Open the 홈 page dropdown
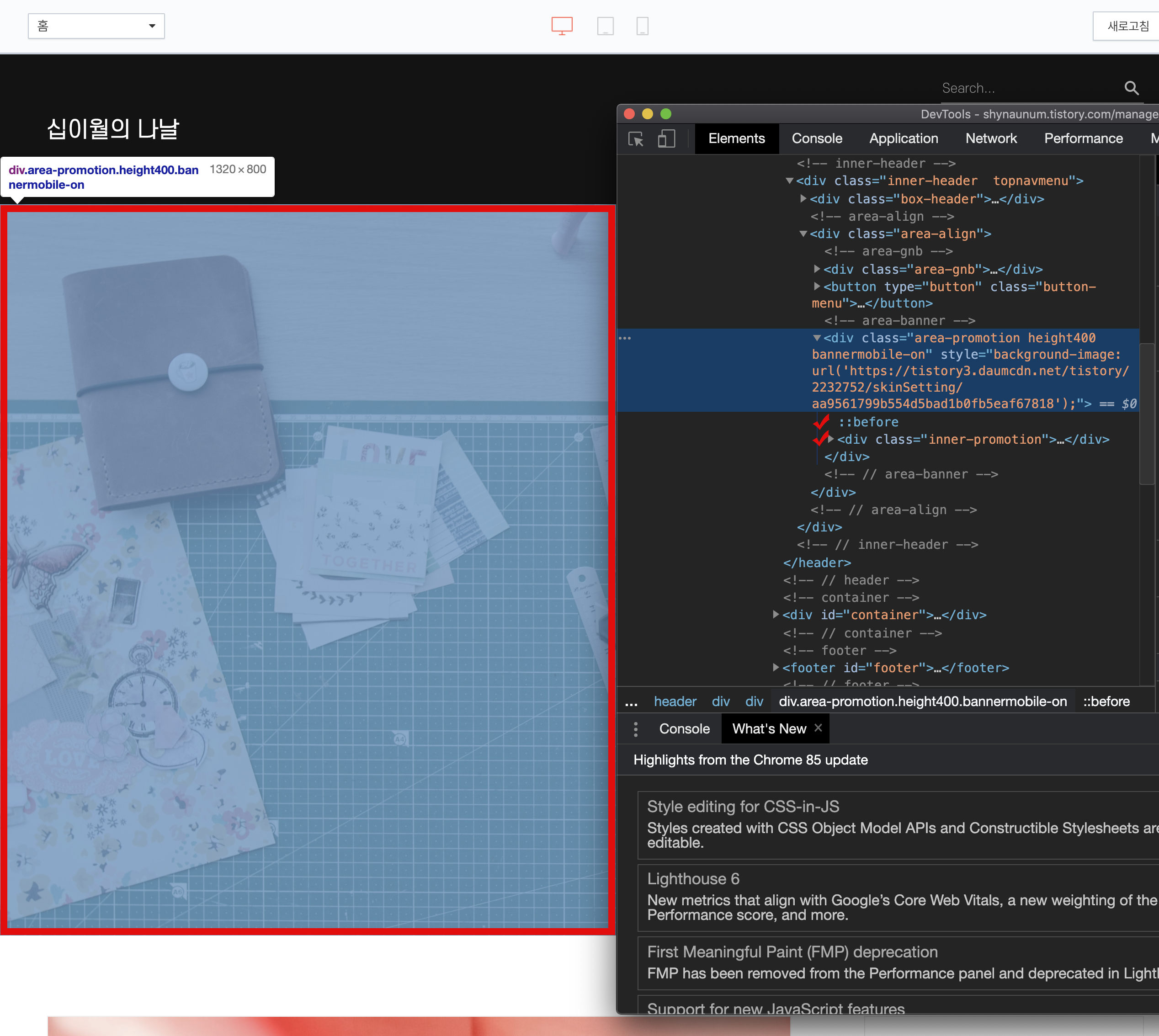1159x1036 pixels. tap(96, 26)
